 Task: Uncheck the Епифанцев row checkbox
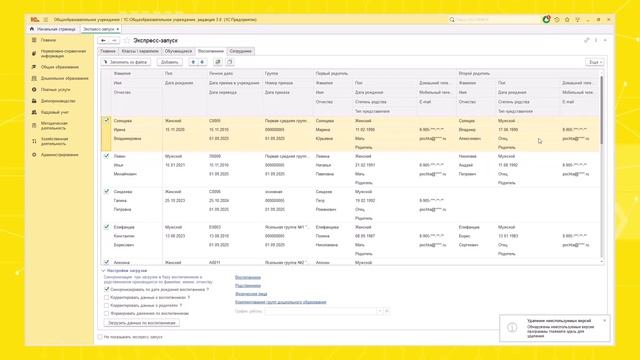point(107,227)
